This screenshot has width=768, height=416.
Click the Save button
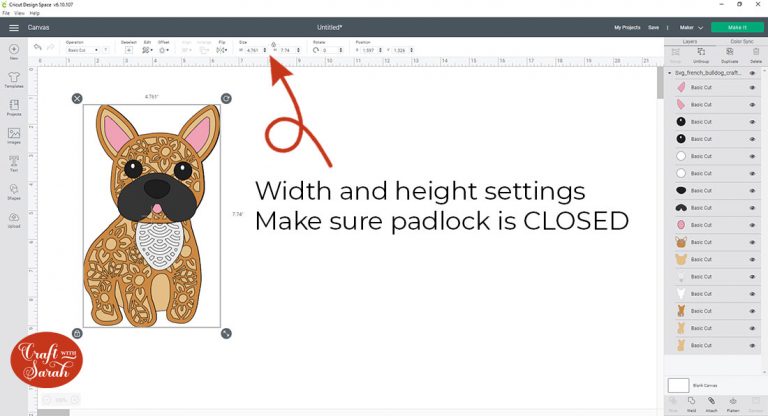click(x=653, y=28)
